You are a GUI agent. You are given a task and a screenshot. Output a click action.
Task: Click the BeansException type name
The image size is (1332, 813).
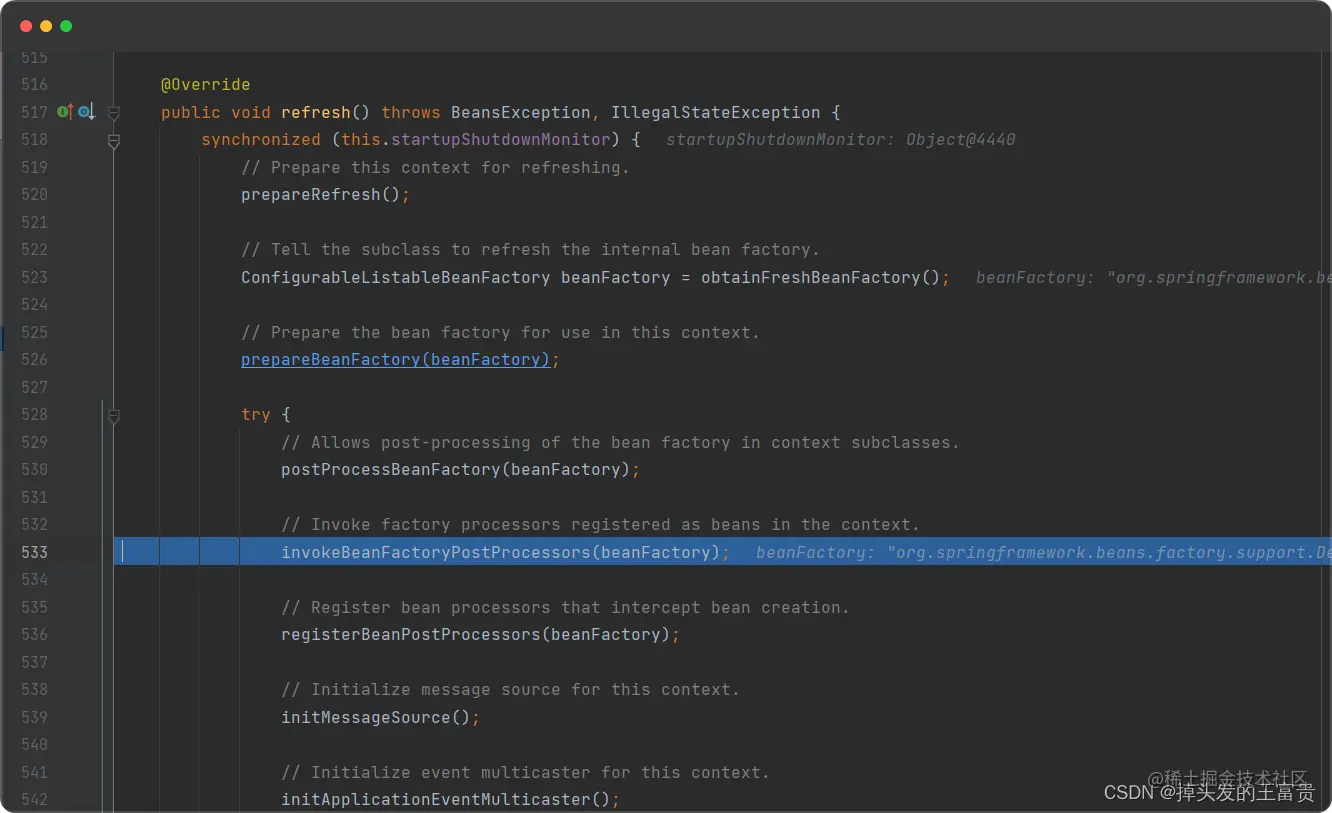click(x=520, y=112)
